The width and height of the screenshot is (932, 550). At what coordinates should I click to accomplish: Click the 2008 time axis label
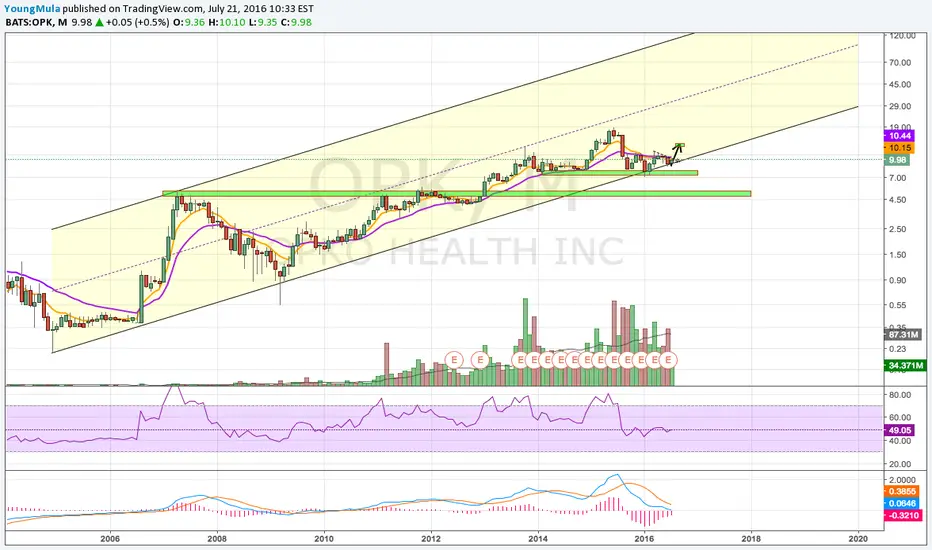pos(217,539)
